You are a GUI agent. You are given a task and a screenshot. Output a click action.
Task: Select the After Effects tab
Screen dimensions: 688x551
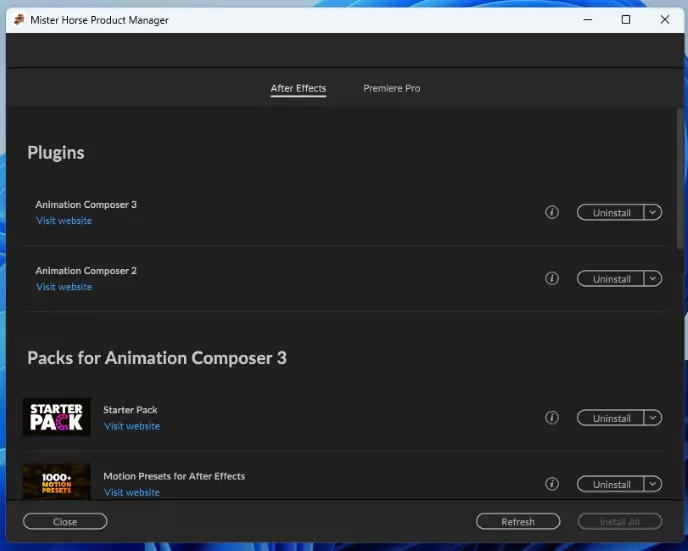[x=298, y=88]
